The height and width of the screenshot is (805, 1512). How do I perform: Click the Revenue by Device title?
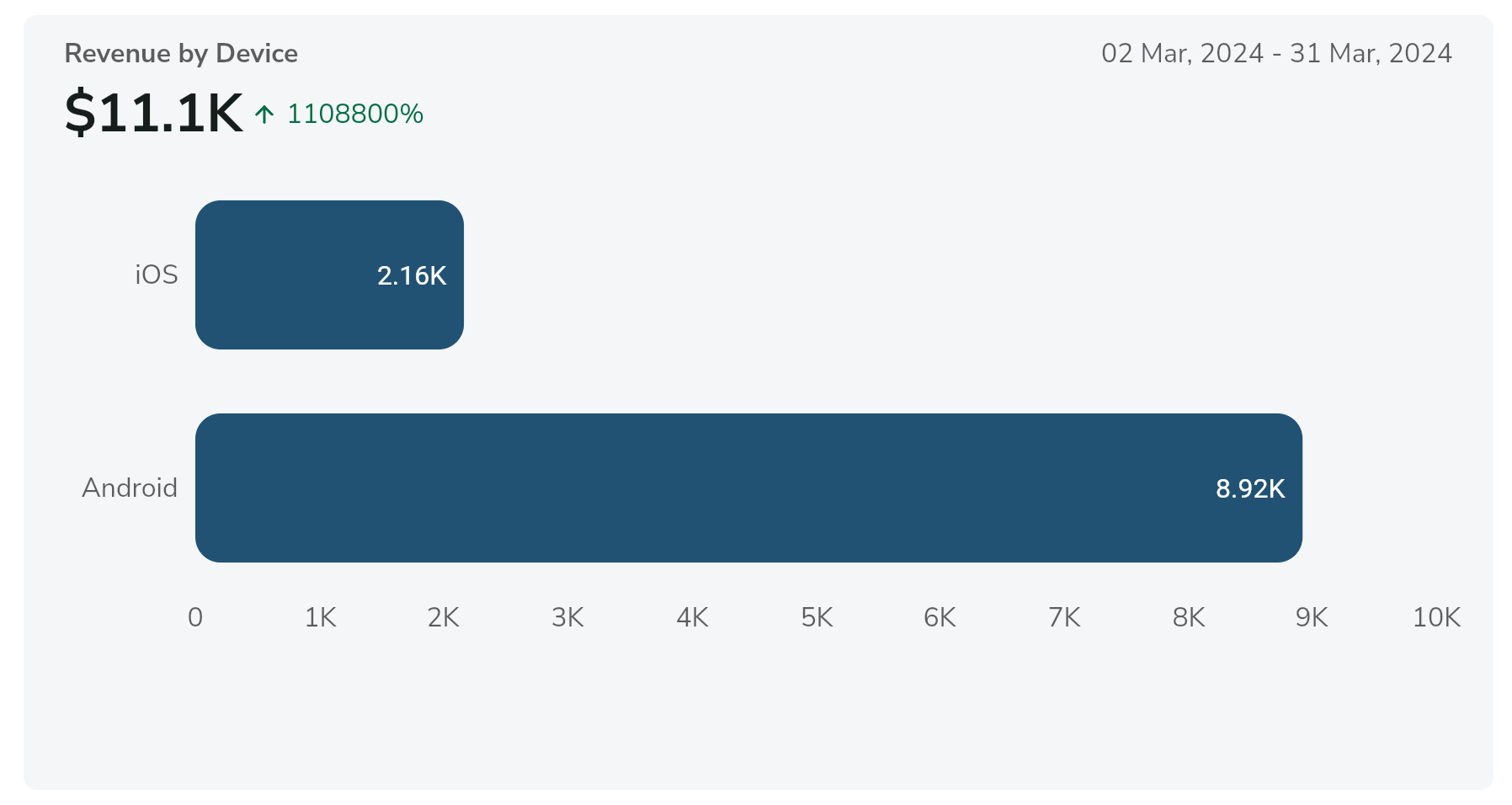point(181,53)
